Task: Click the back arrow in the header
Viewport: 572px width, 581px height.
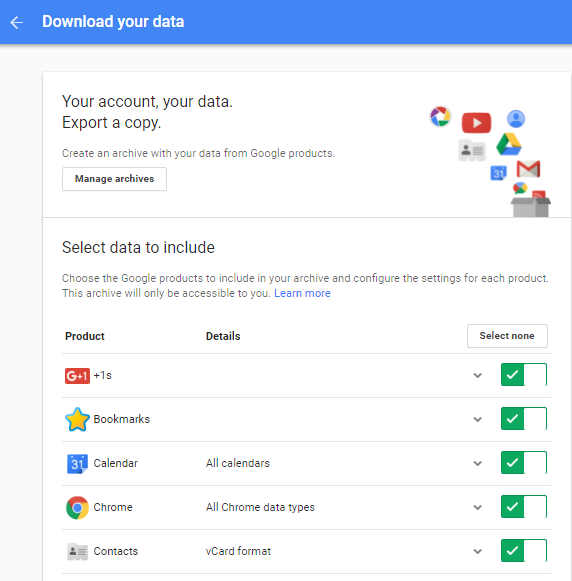Action: click(x=17, y=22)
